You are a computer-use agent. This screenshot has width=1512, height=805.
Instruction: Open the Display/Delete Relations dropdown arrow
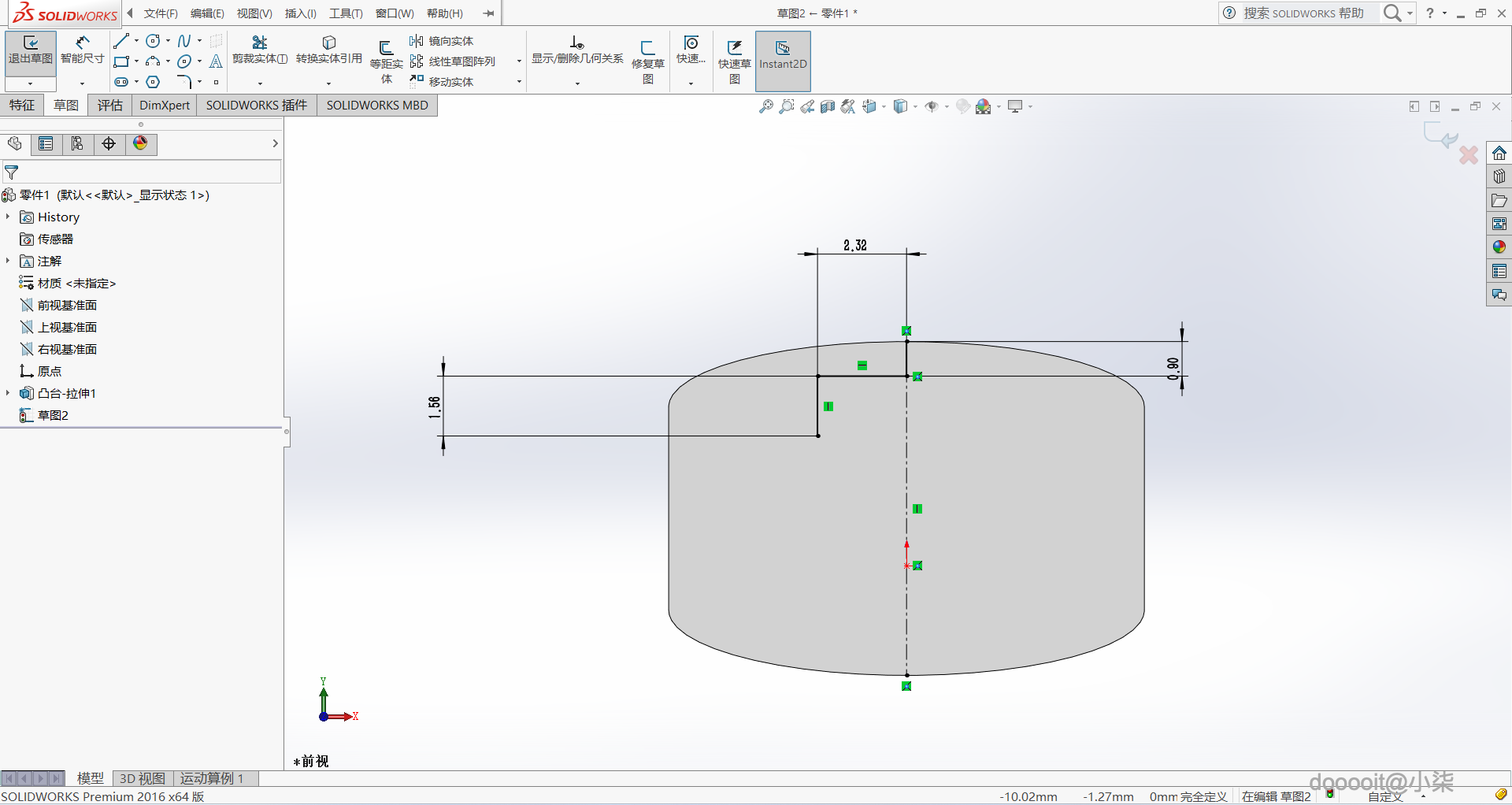pyautogui.click(x=577, y=83)
